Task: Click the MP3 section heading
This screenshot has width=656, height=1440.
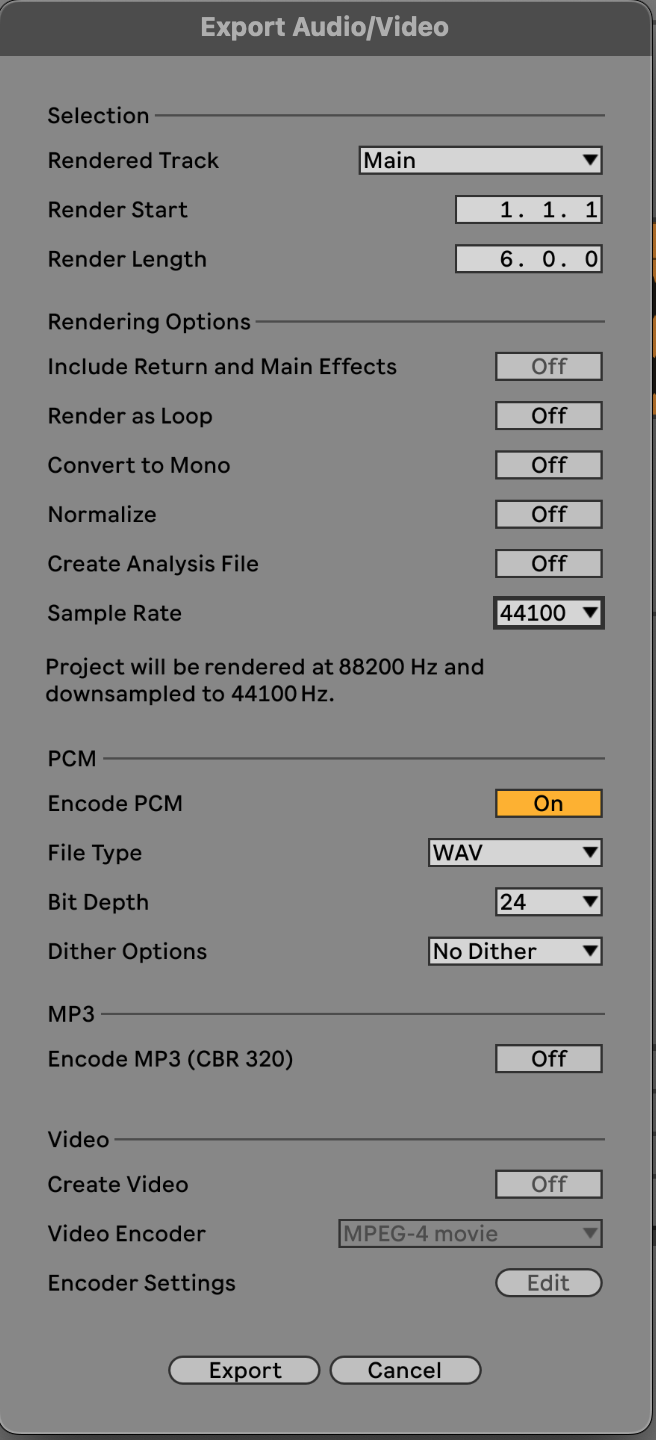Action: [x=71, y=1014]
